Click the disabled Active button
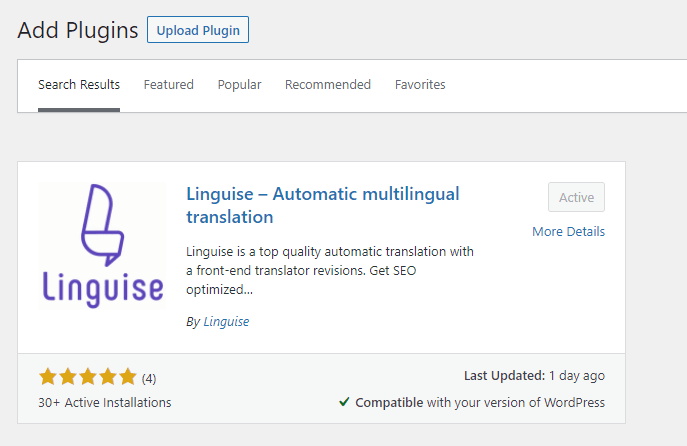The image size is (687, 446). [x=577, y=197]
